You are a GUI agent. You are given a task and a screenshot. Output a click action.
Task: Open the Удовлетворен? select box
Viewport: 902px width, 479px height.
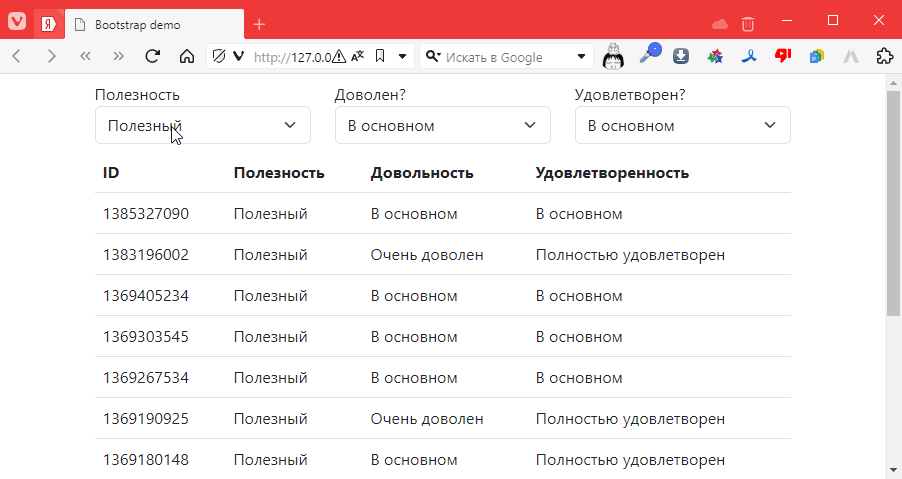coord(683,125)
